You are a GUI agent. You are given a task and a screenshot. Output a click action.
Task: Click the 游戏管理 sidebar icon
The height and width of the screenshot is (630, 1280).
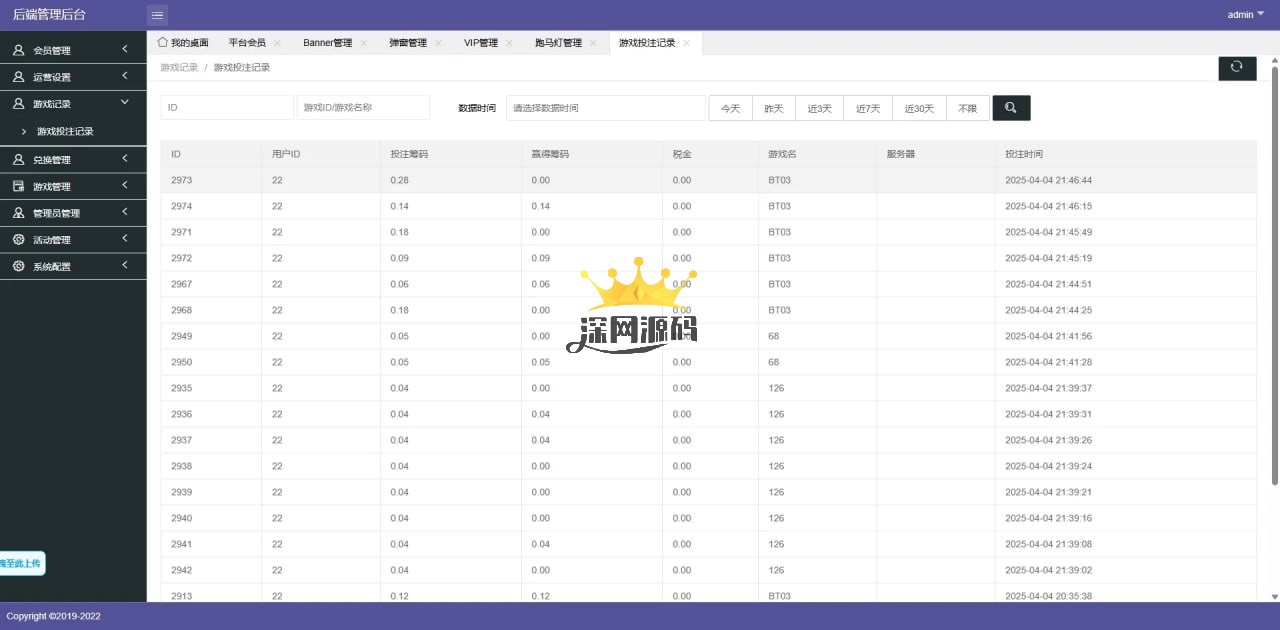[x=18, y=187]
